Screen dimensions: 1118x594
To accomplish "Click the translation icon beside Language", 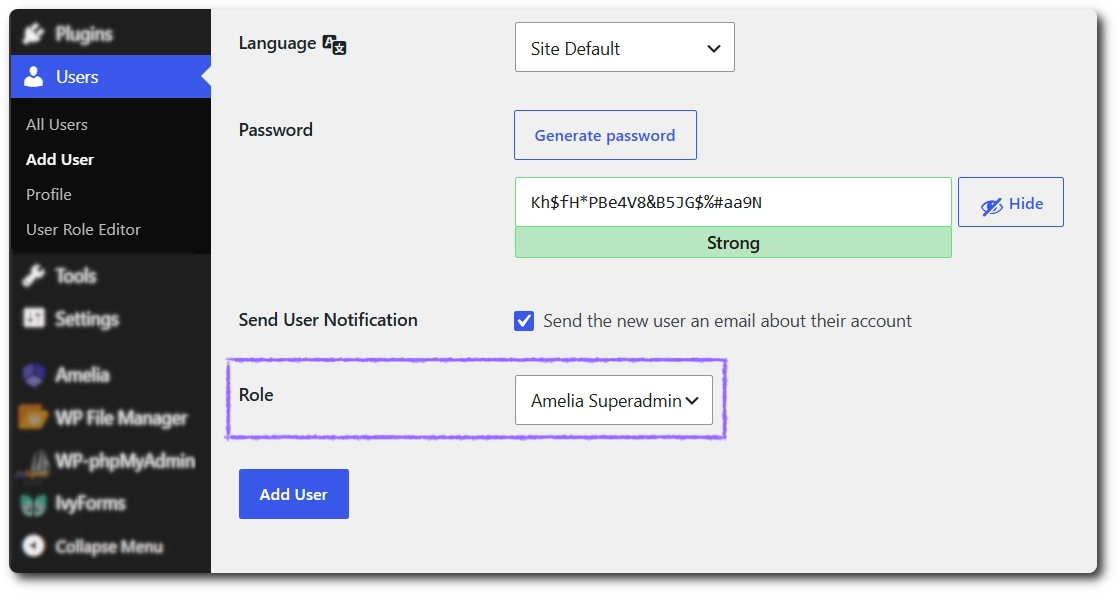I will pyautogui.click(x=334, y=44).
